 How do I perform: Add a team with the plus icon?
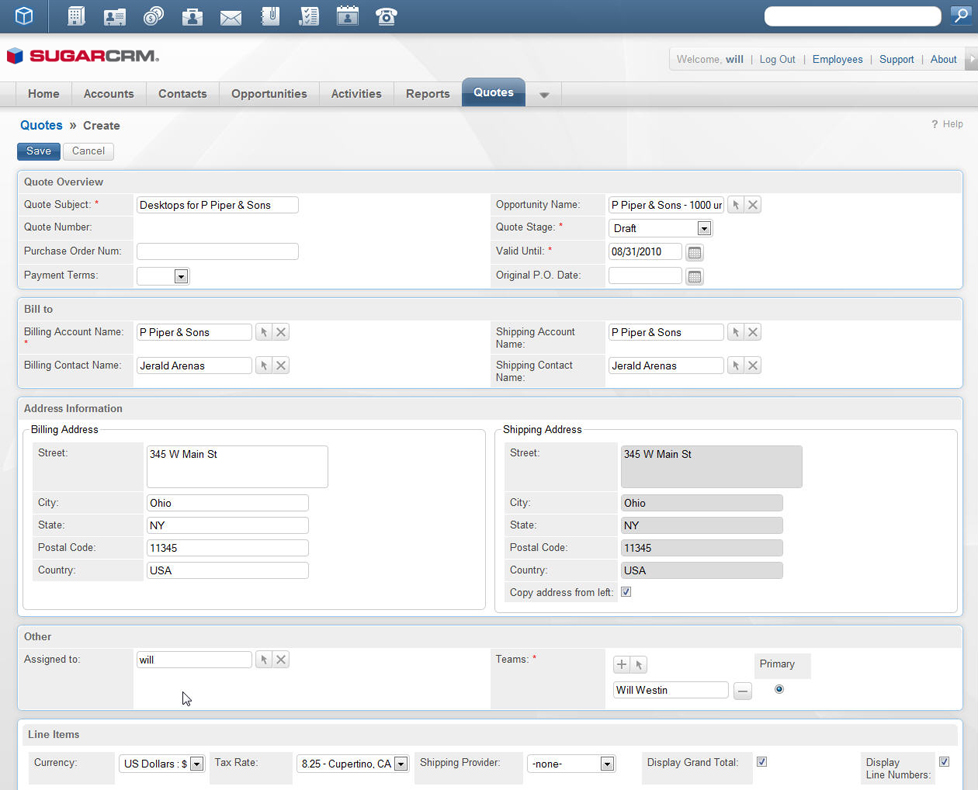tap(621, 664)
